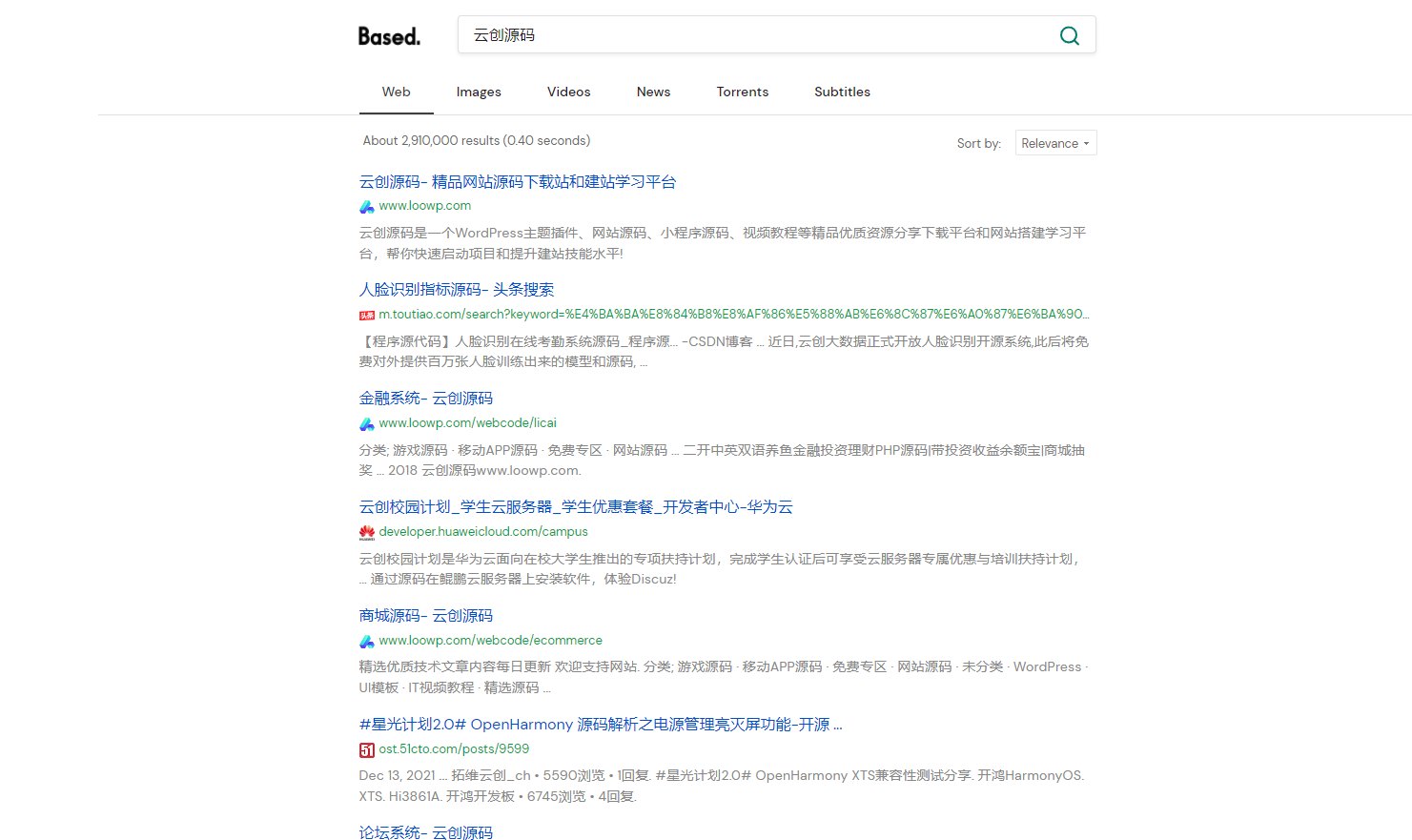This screenshot has height=840, width=1412.
Task: Click the snippet starting 分类; 游戏源码
Action: pos(722,461)
